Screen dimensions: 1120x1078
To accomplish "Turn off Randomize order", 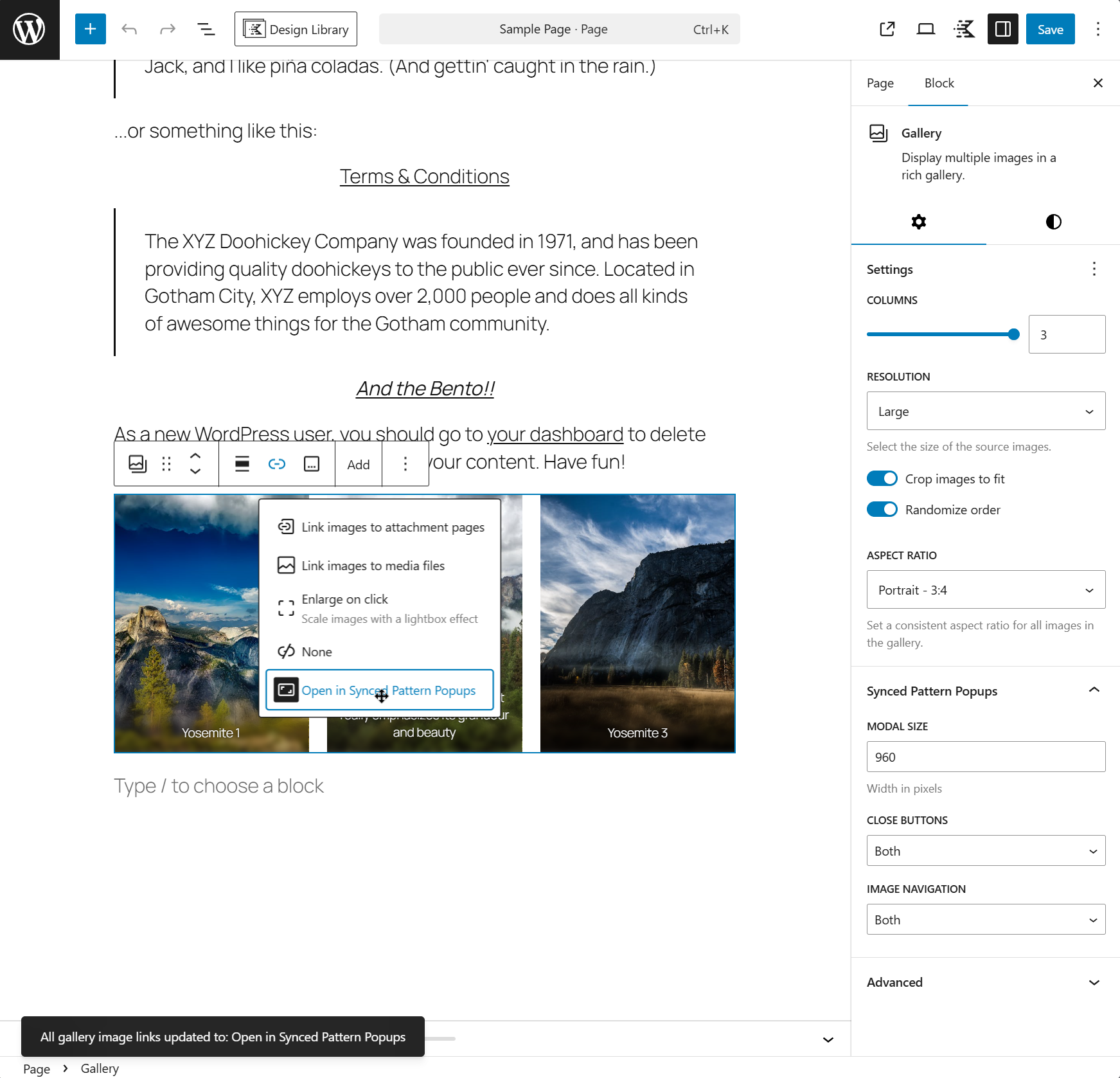I will point(882,509).
